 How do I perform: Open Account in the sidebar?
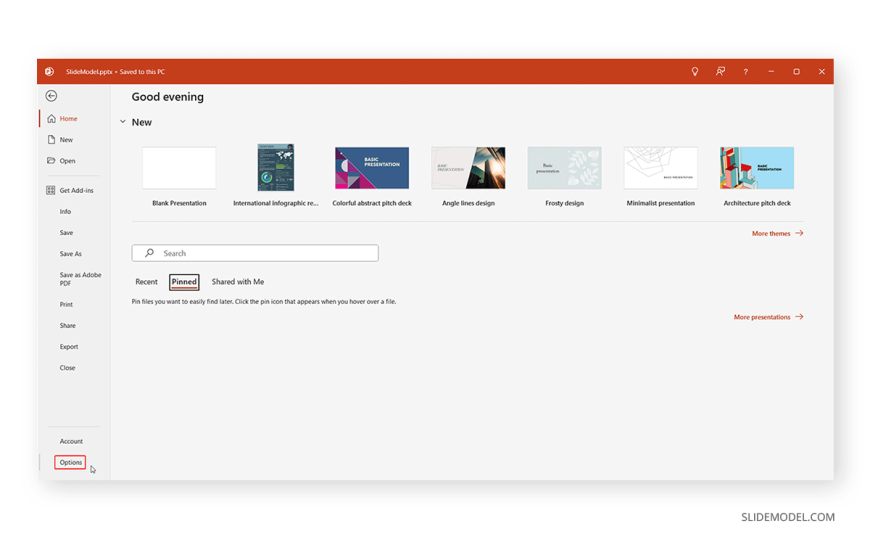71,441
